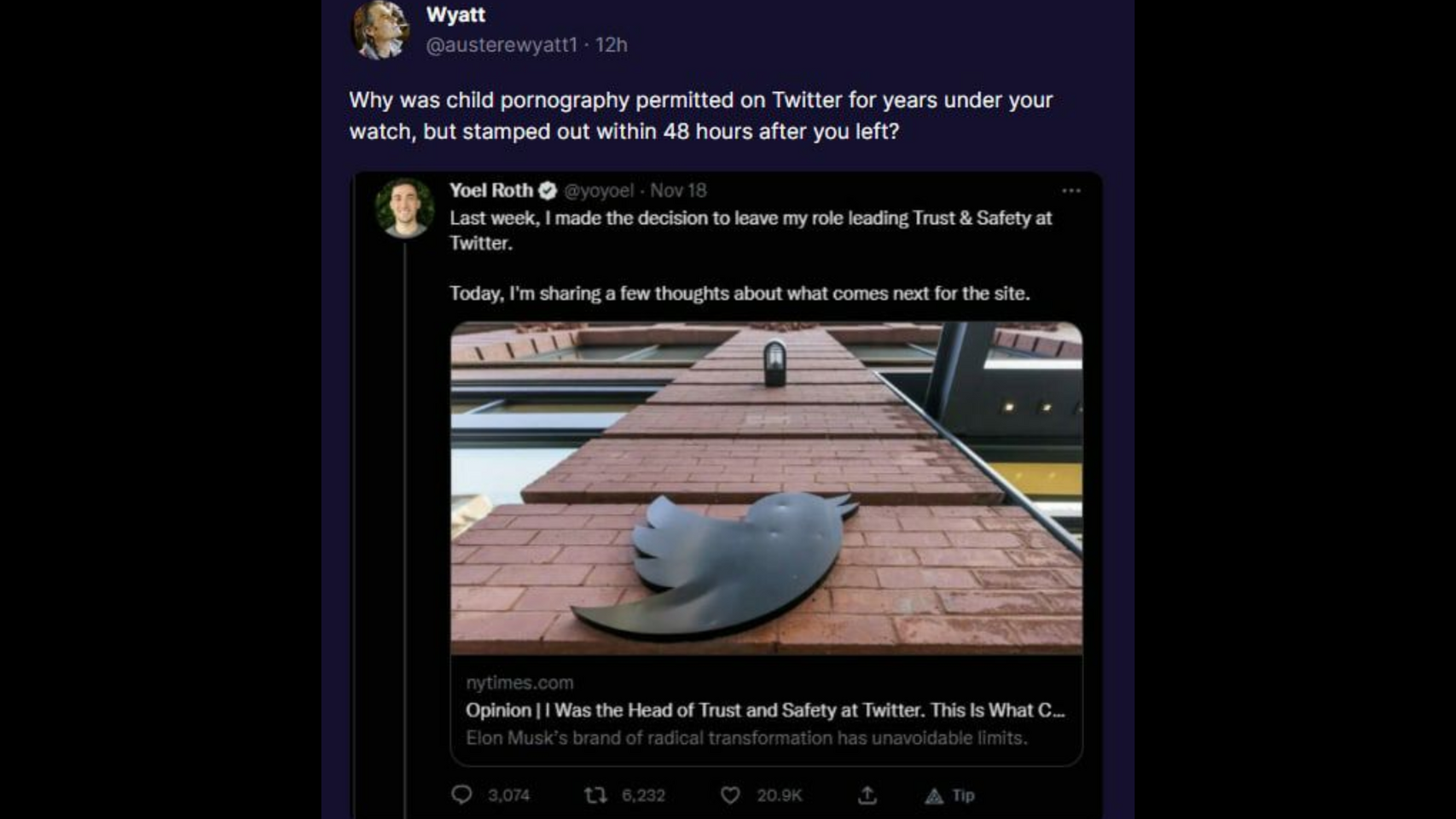1456x819 pixels.
Task: Click the share upload arrow icon
Action: coord(867,795)
